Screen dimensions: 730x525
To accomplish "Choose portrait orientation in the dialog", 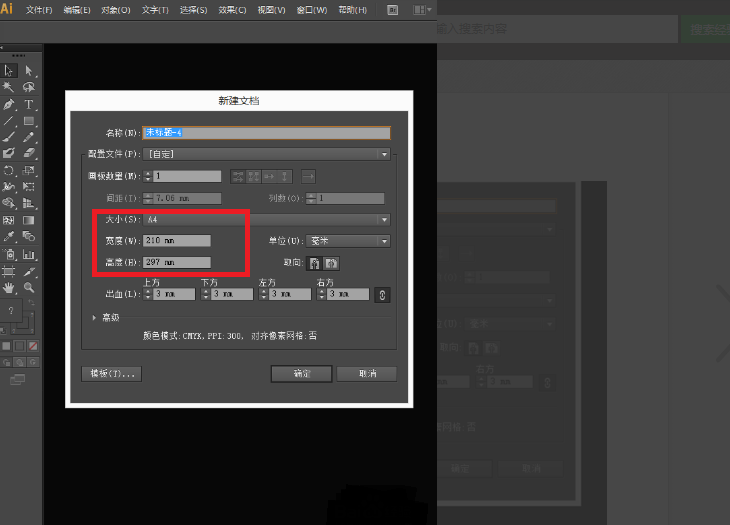I will click(x=315, y=263).
